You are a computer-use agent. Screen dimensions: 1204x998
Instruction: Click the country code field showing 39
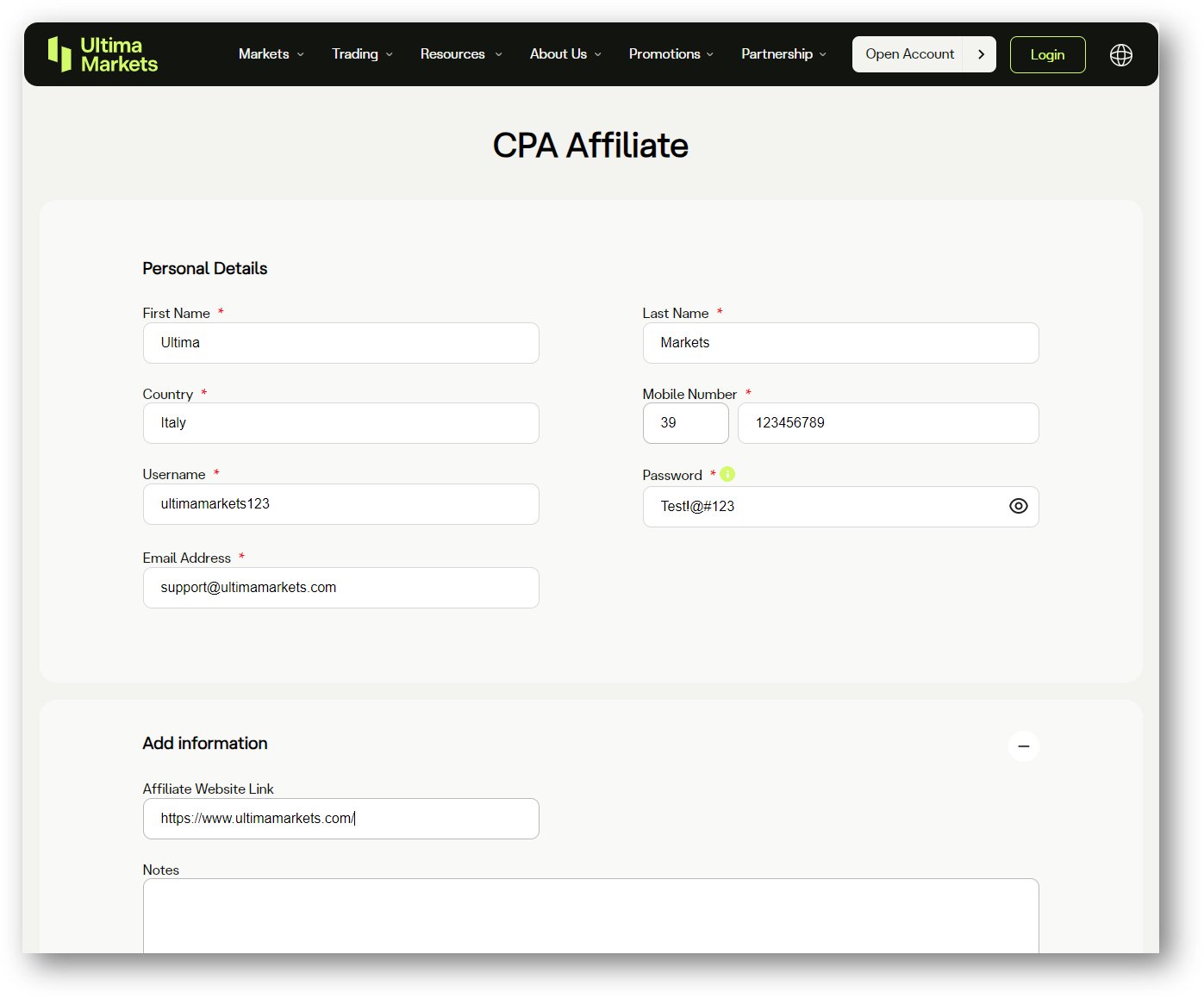(686, 423)
